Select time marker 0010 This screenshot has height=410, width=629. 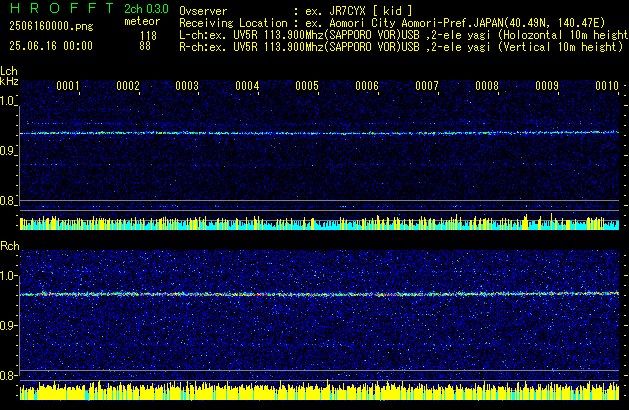point(607,86)
